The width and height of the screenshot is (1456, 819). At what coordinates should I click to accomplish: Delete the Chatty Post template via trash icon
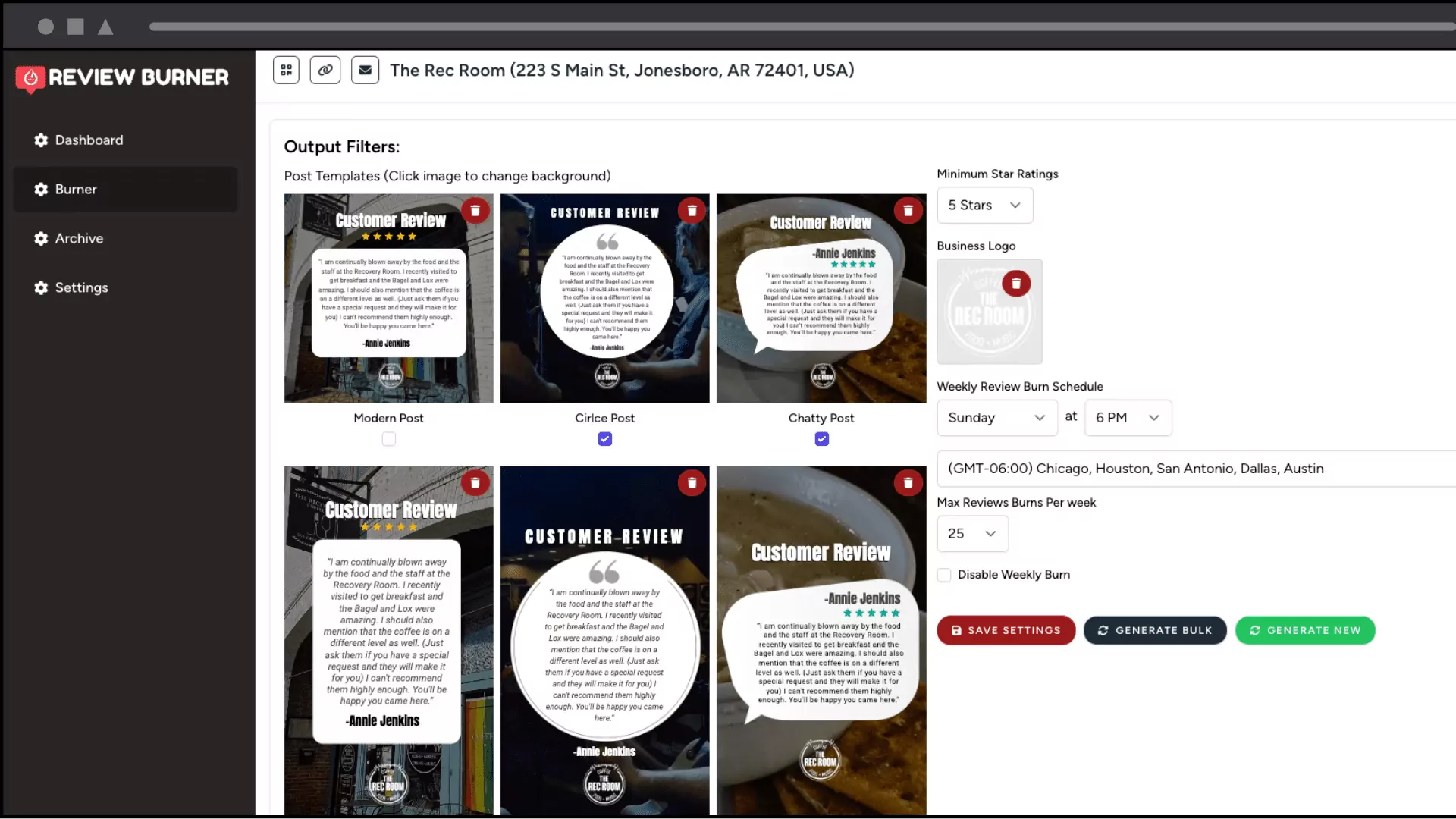tap(908, 210)
